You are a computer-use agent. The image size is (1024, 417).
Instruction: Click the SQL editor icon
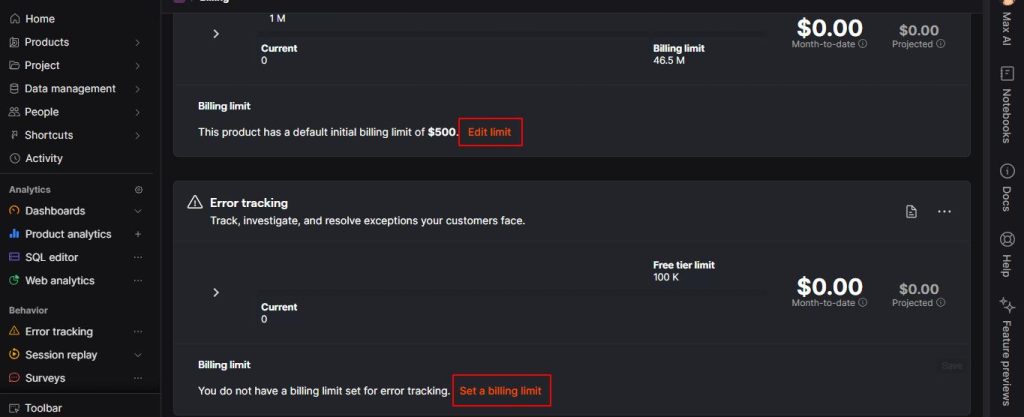click(14, 257)
